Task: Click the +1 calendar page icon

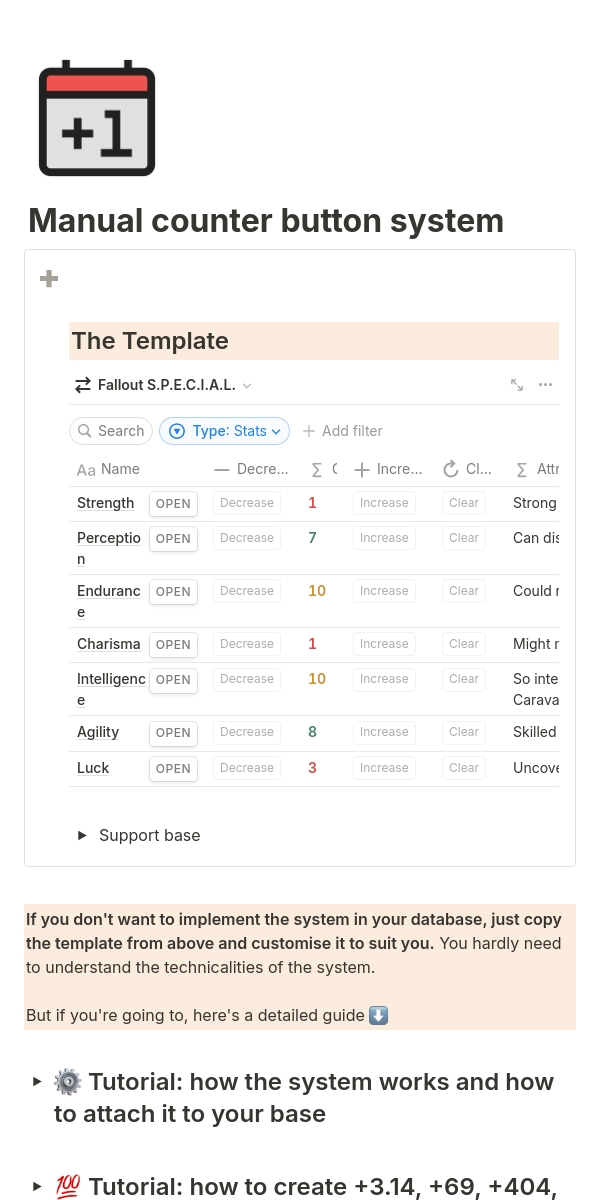Action: [x=97, y=118]
